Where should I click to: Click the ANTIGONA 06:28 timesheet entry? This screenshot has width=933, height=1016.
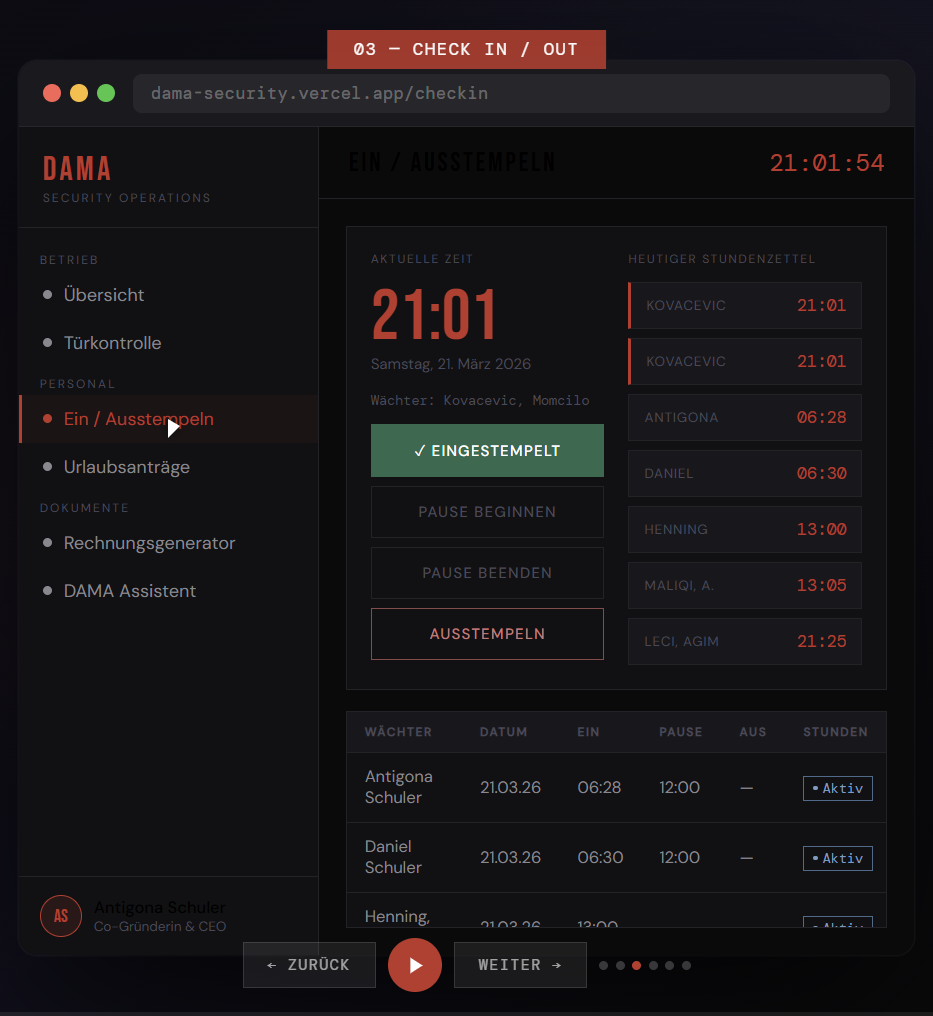745,417
